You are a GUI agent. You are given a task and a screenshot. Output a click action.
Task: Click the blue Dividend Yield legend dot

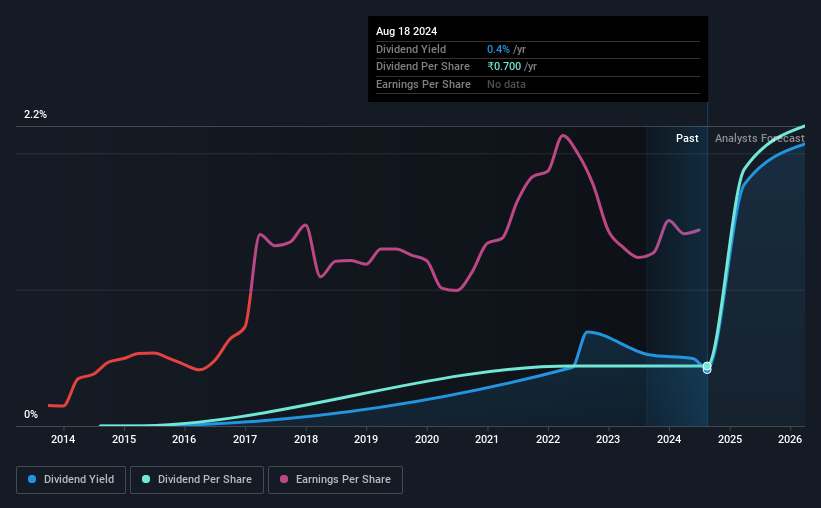tap(32, 479)
